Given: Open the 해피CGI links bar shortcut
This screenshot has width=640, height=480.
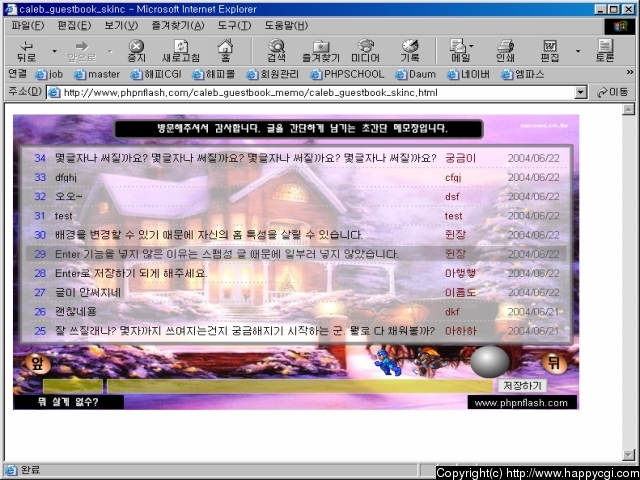Looking at the screenshot, I should pos(156,74).
